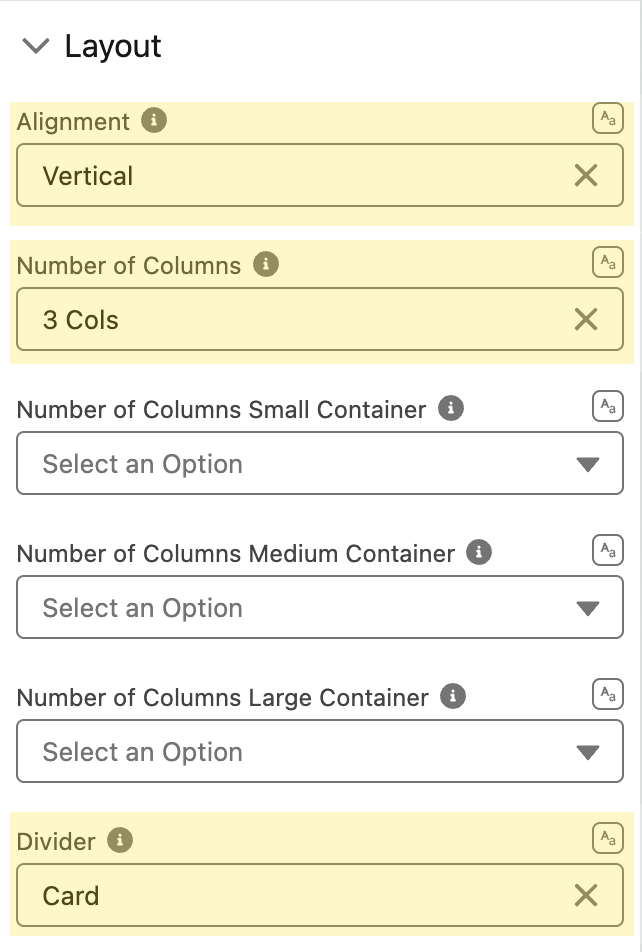Click the info icon beside Number of Columns
The image size is (642, 952).
265,264
